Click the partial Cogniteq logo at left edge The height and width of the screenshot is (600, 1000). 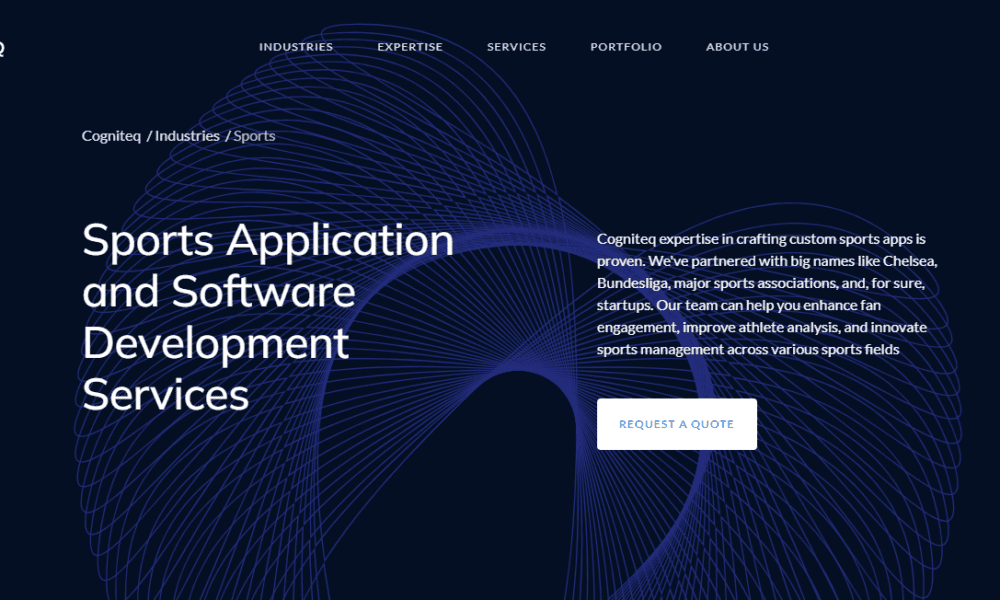pos(2,47)
